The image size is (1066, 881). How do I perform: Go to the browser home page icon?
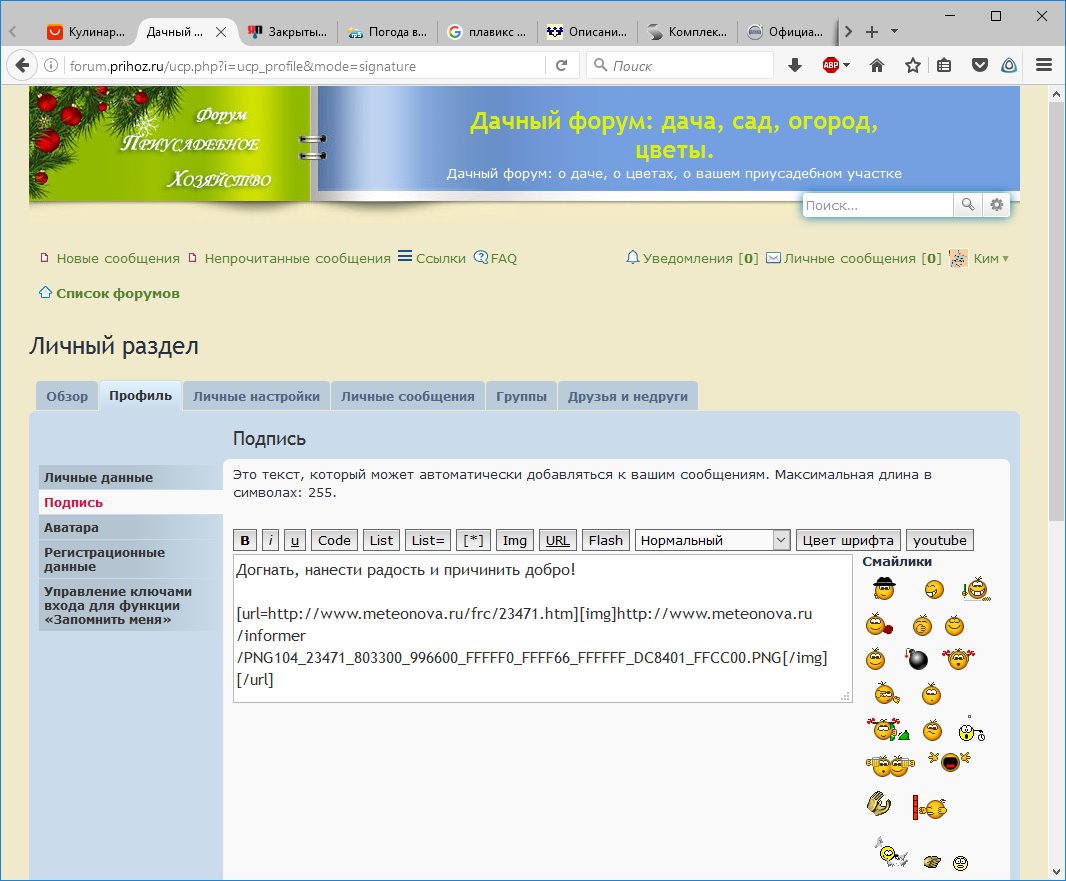pyautogui.click(x=877, y=65)
